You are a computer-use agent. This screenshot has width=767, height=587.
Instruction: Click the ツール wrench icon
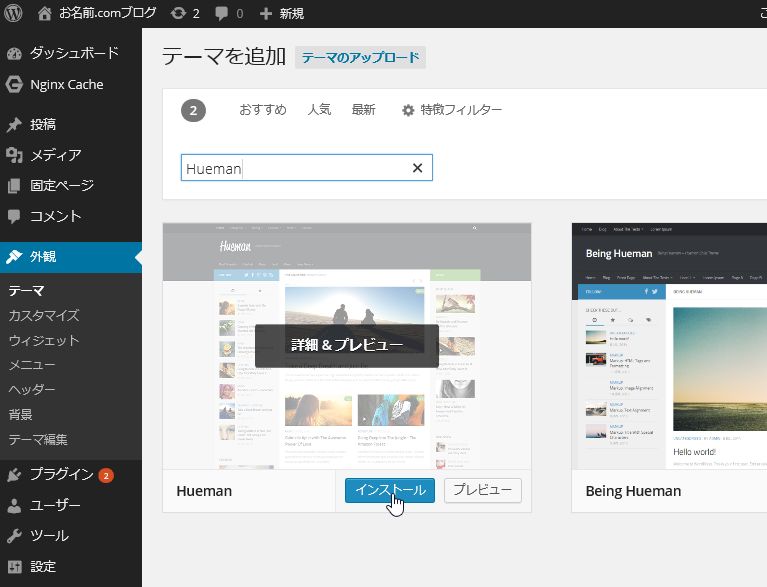tap(14, 536)
